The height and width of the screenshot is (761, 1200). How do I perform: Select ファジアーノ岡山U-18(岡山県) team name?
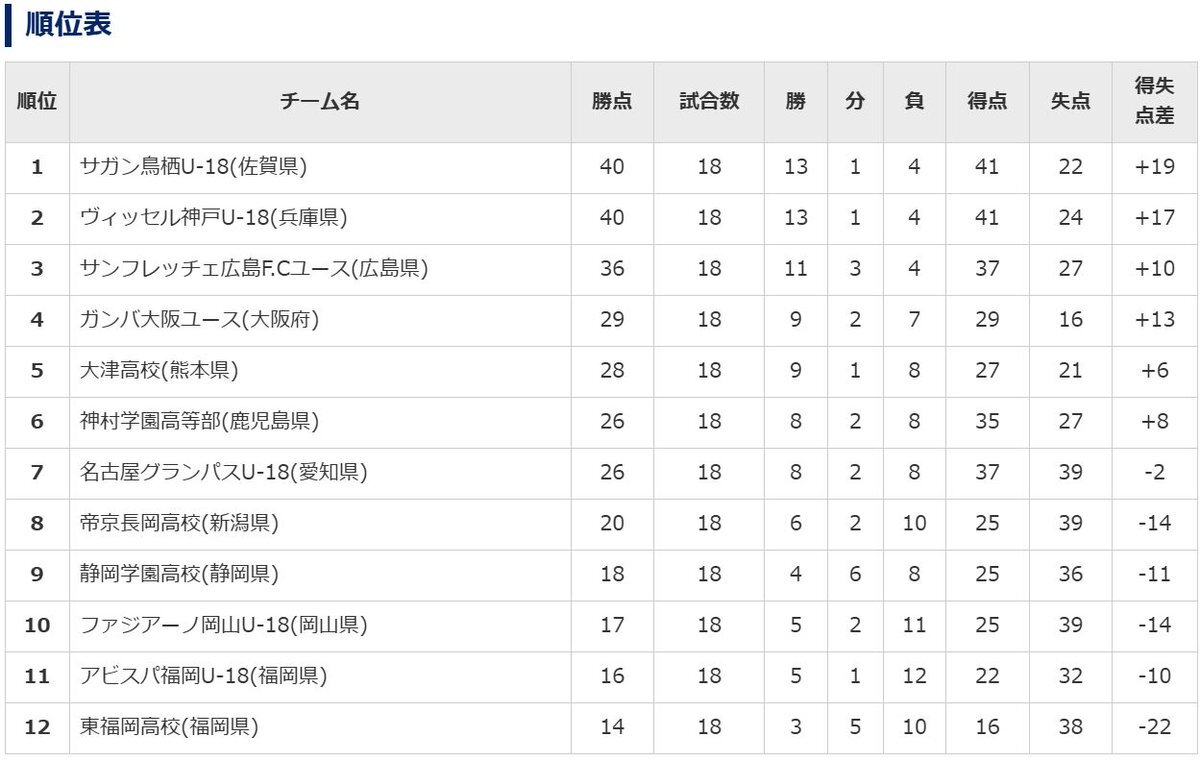[x=223, y=626]
